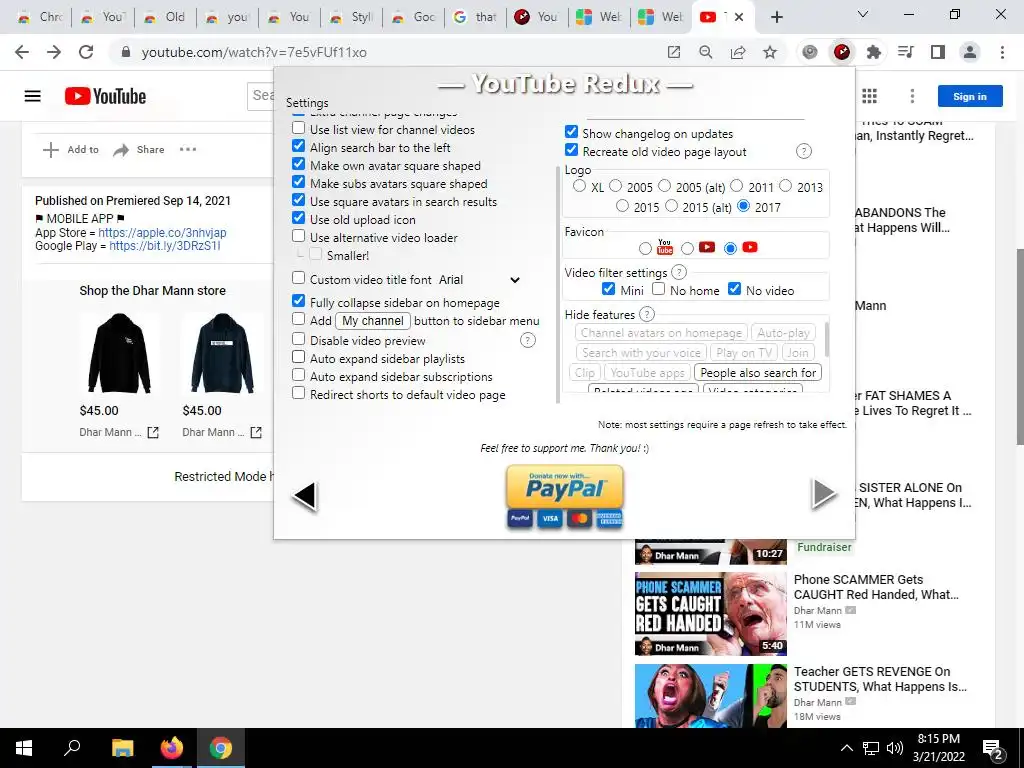Switch to the Google 'that' tab

click(x=475, y=18)
